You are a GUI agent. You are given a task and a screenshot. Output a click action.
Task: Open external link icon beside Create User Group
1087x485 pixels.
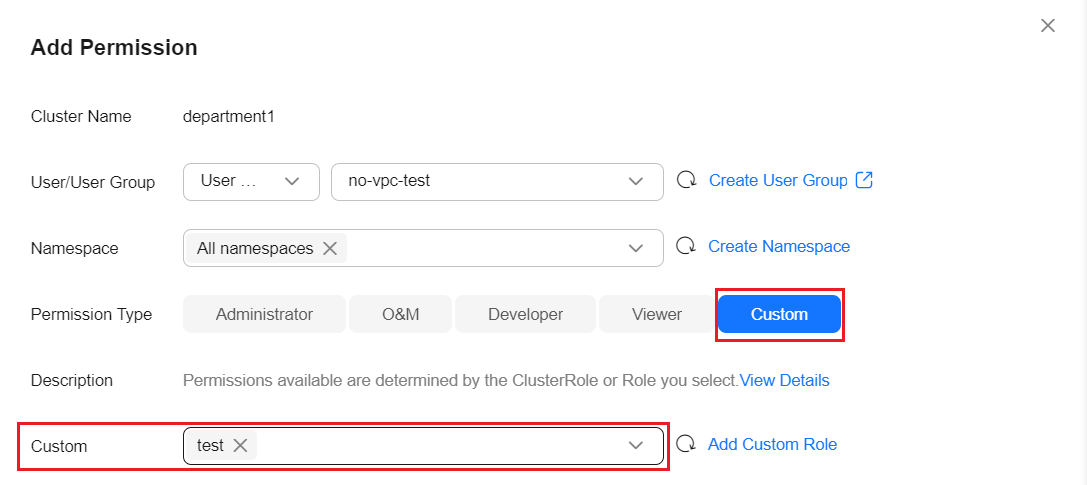point(864,180)
